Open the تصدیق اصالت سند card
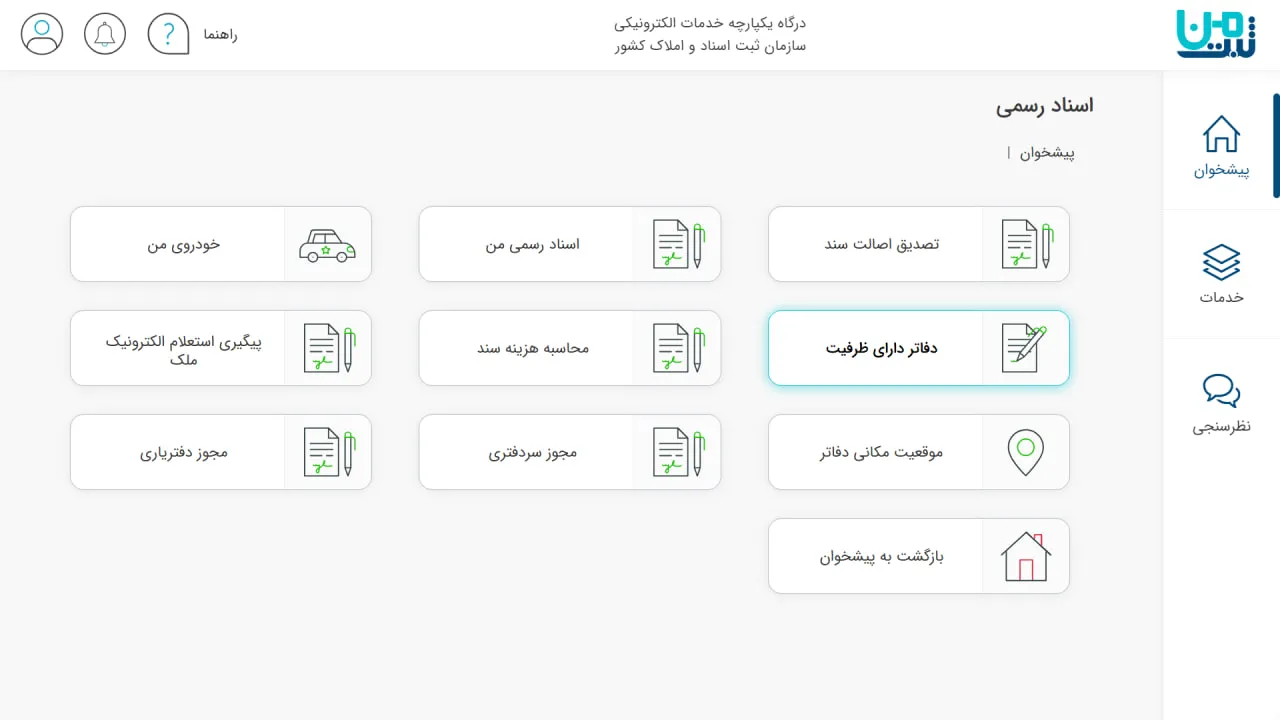The width and height of the screenshot is (1280, 720). pyautogui.click(x=919, y=244)
